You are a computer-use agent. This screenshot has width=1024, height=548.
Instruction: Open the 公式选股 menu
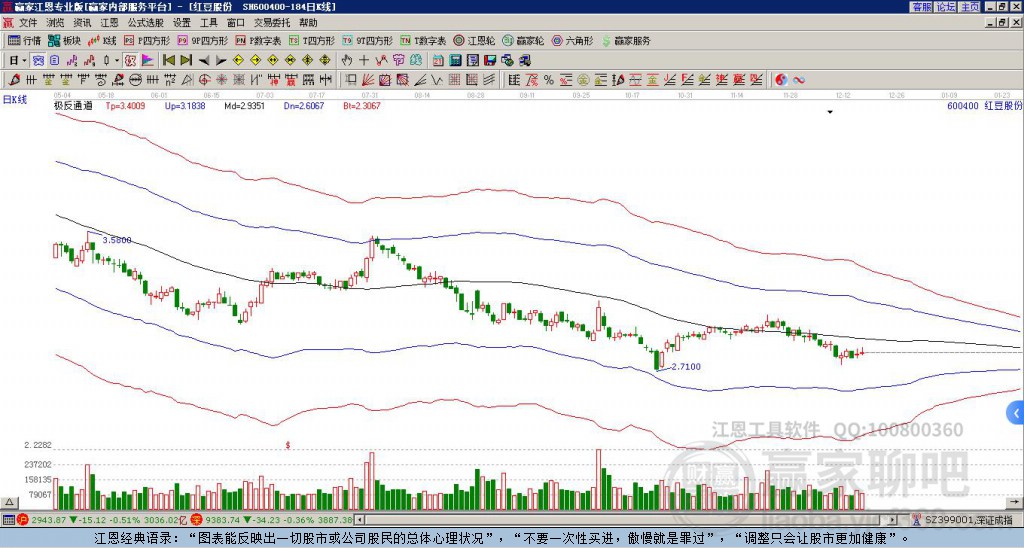click(146, 23)
